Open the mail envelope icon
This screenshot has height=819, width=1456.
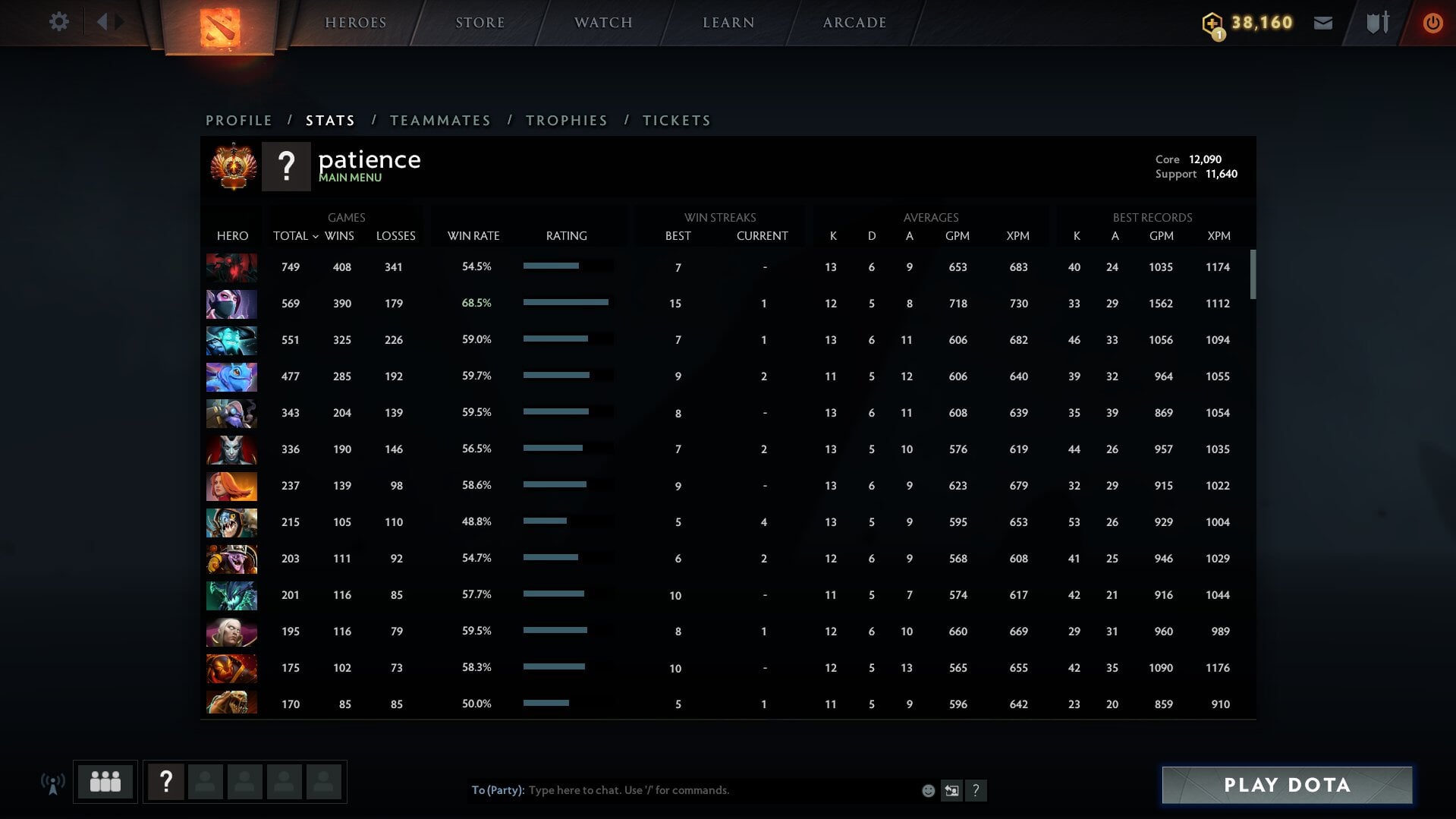coord(1322,23)
